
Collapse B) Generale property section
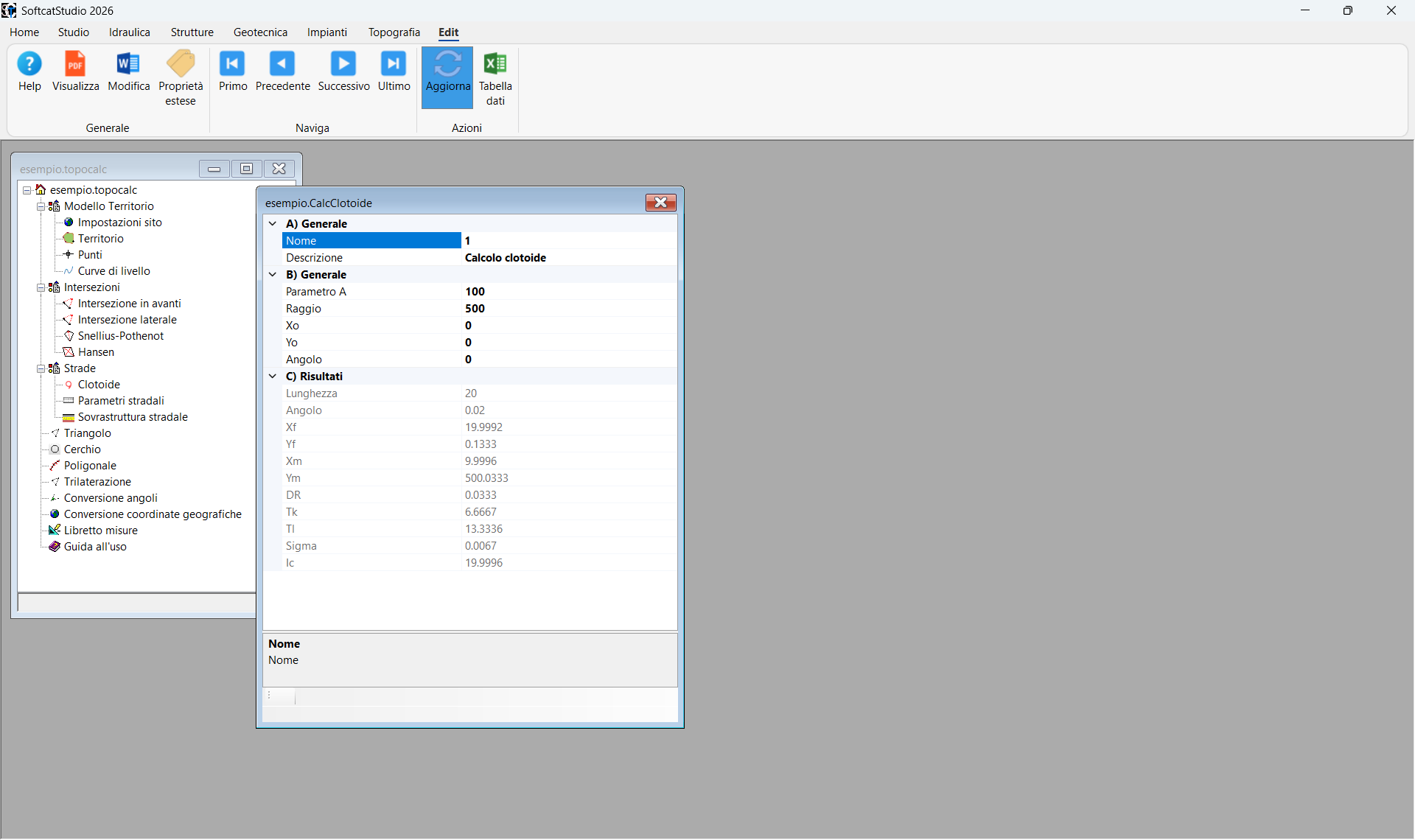click(273, 274)
